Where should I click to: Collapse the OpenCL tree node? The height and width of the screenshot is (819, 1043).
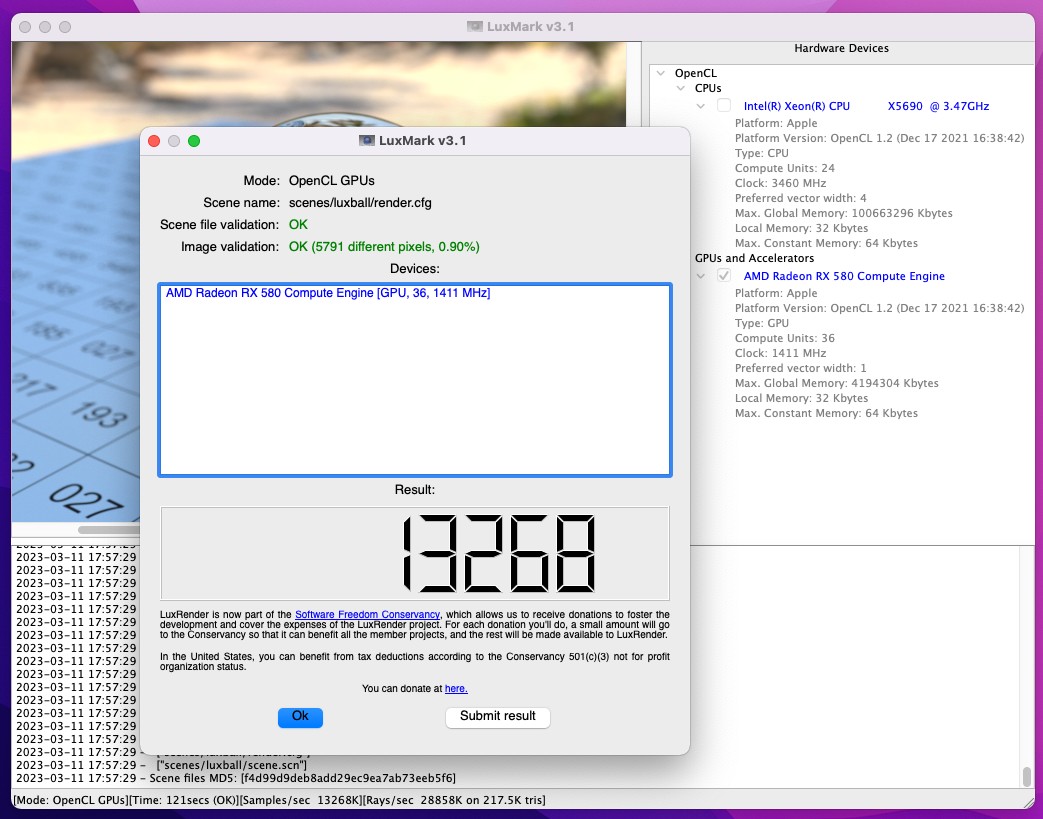tap(661, 73)
